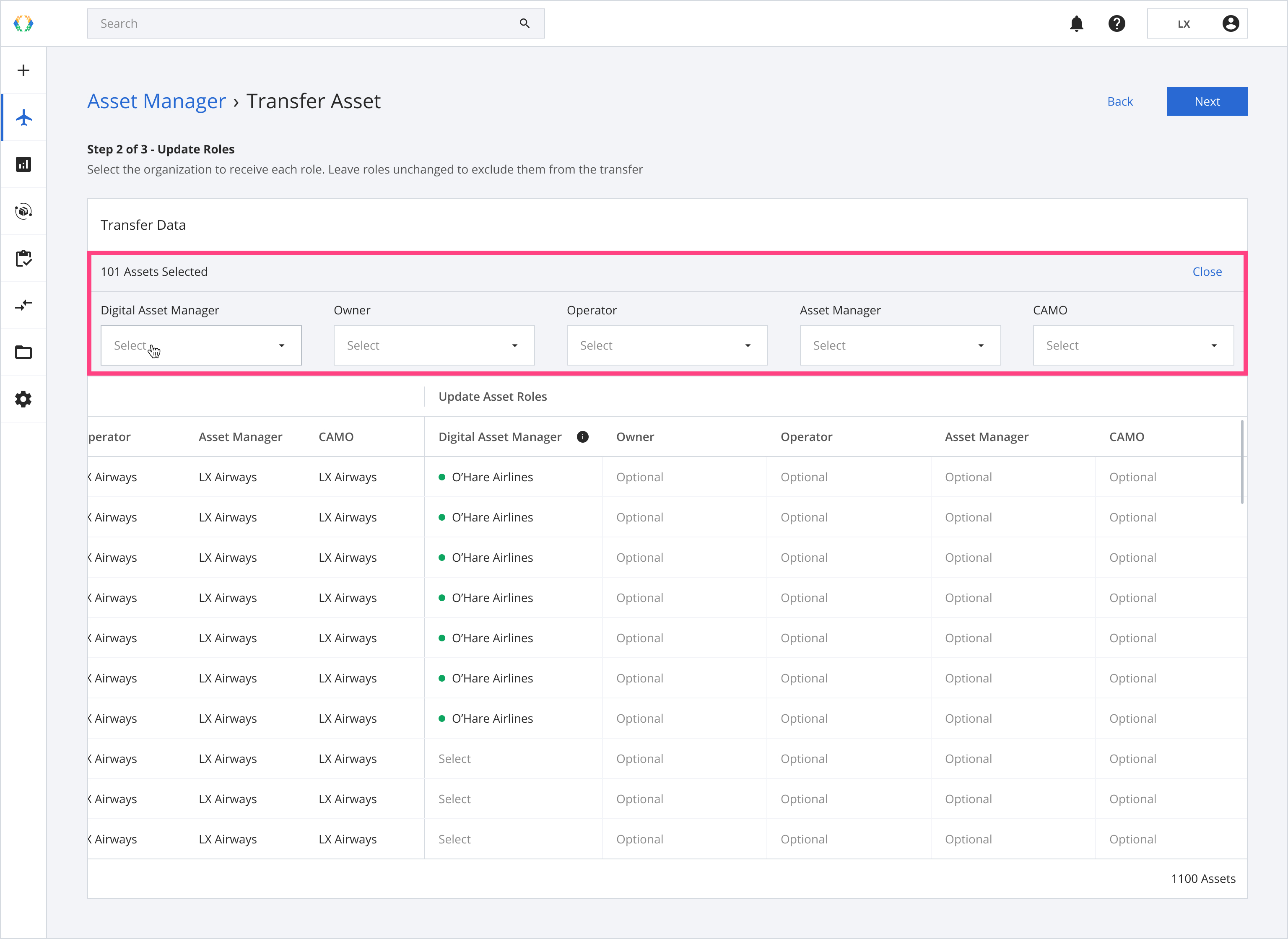
Task: Open the package tracking sidebar icon
Action: [x=23, y=211]
